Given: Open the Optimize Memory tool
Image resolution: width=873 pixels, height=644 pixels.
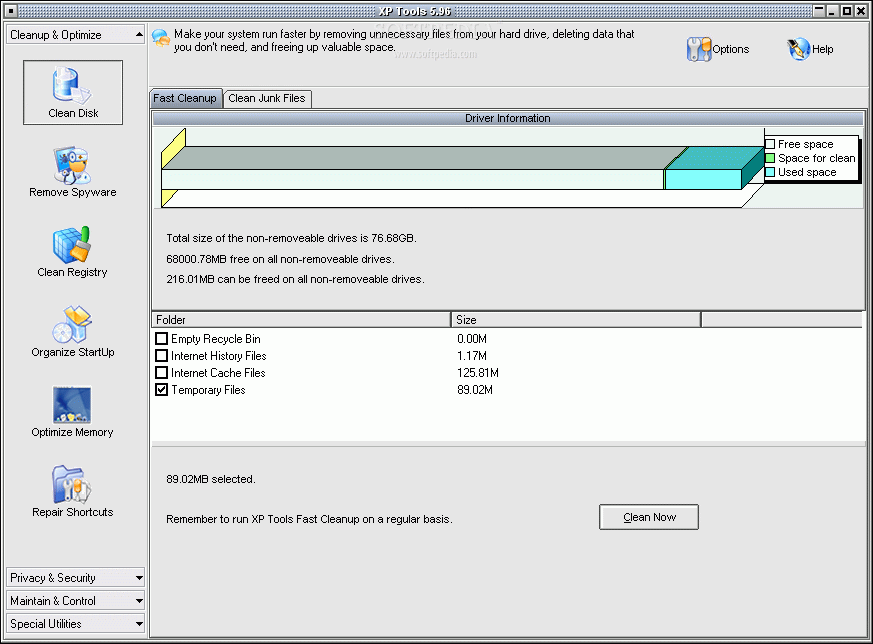Looking at the screenshot, I should [72, 412].
